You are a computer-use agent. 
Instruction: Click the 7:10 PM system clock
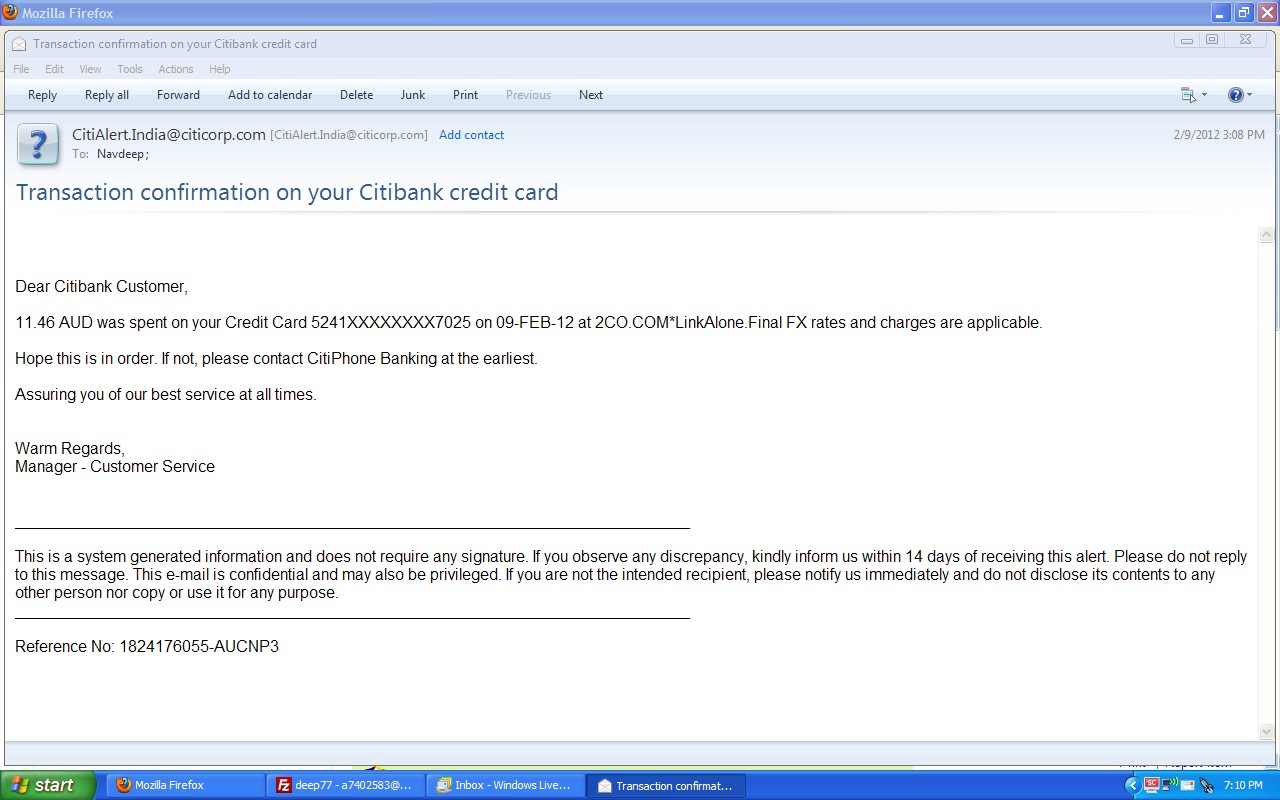tap(1243, 785)
